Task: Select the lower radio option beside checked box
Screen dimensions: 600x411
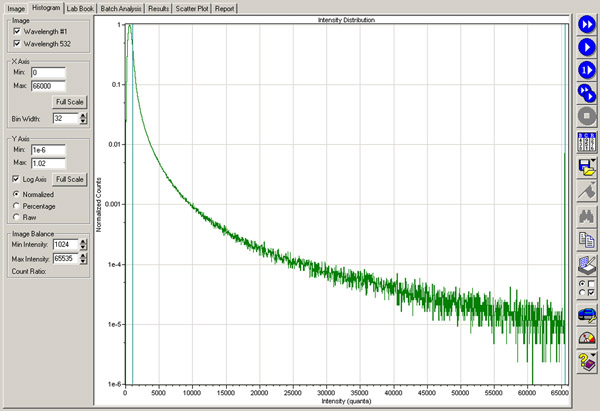Action: click(x=582, y=292)
